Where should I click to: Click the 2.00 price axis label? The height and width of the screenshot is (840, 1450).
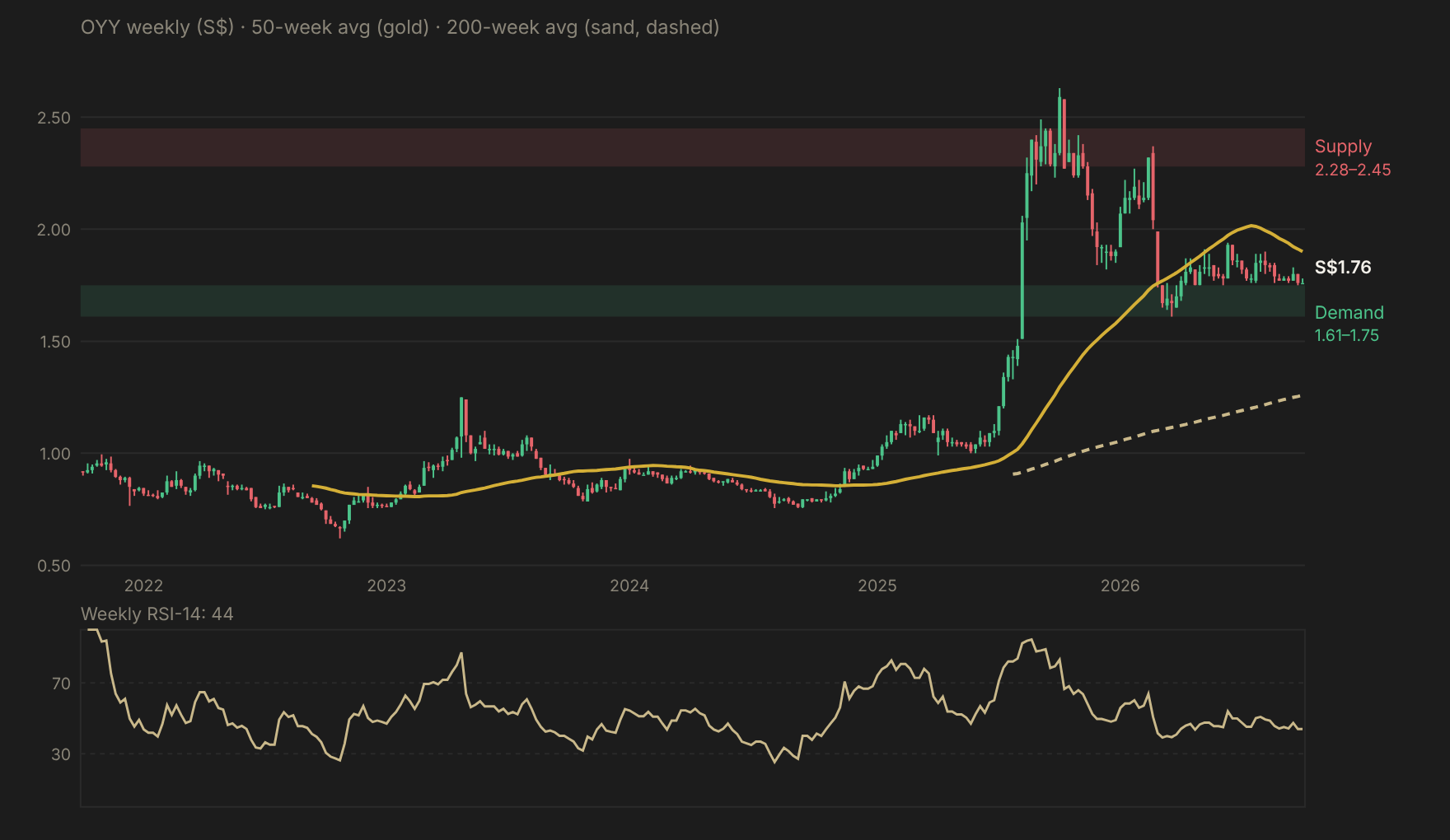pos(54,230)
